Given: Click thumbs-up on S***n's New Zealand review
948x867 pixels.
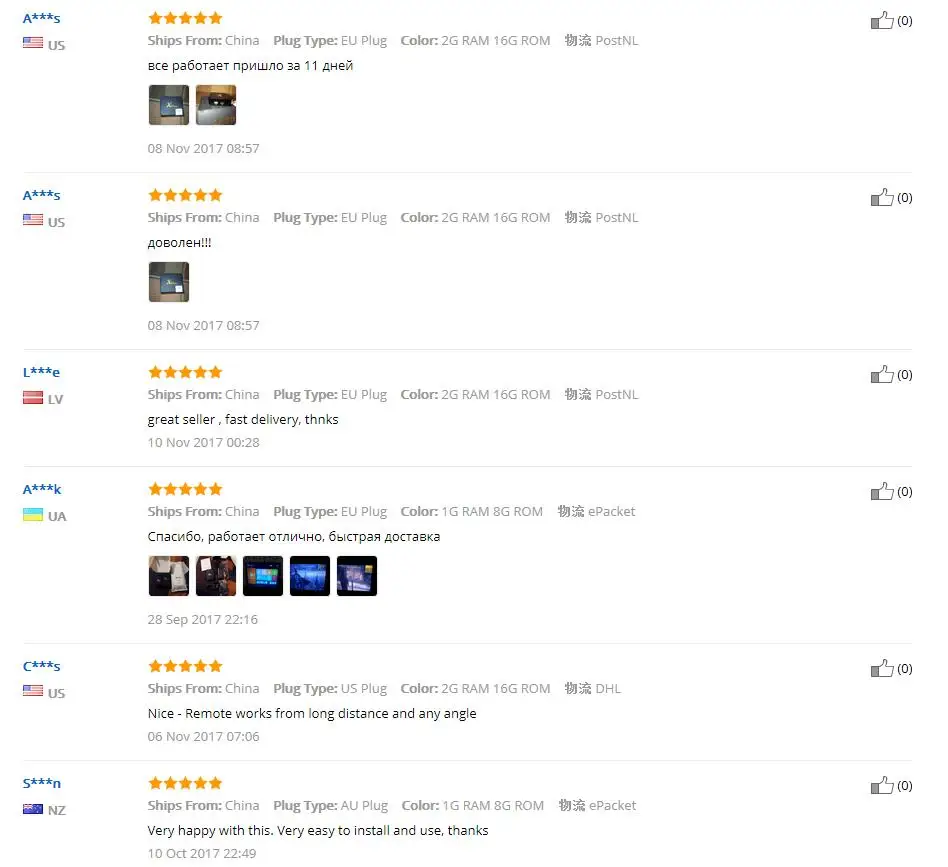Looking at the screenshot, I should coord(881,785).
